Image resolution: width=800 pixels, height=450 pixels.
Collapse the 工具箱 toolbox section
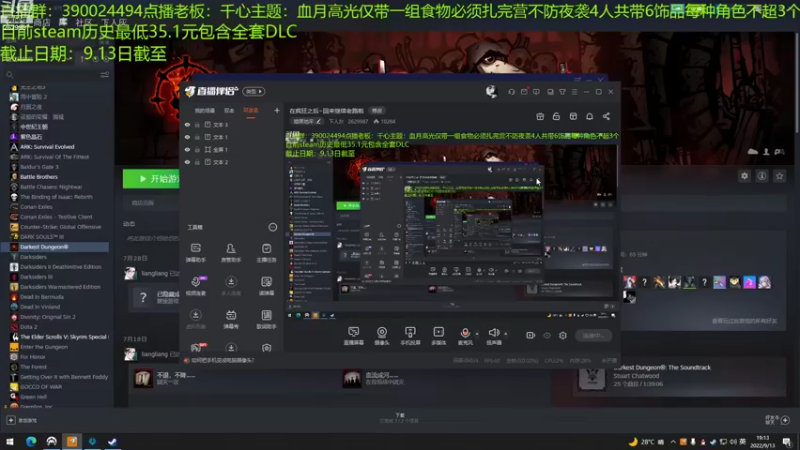pos(273,227)
